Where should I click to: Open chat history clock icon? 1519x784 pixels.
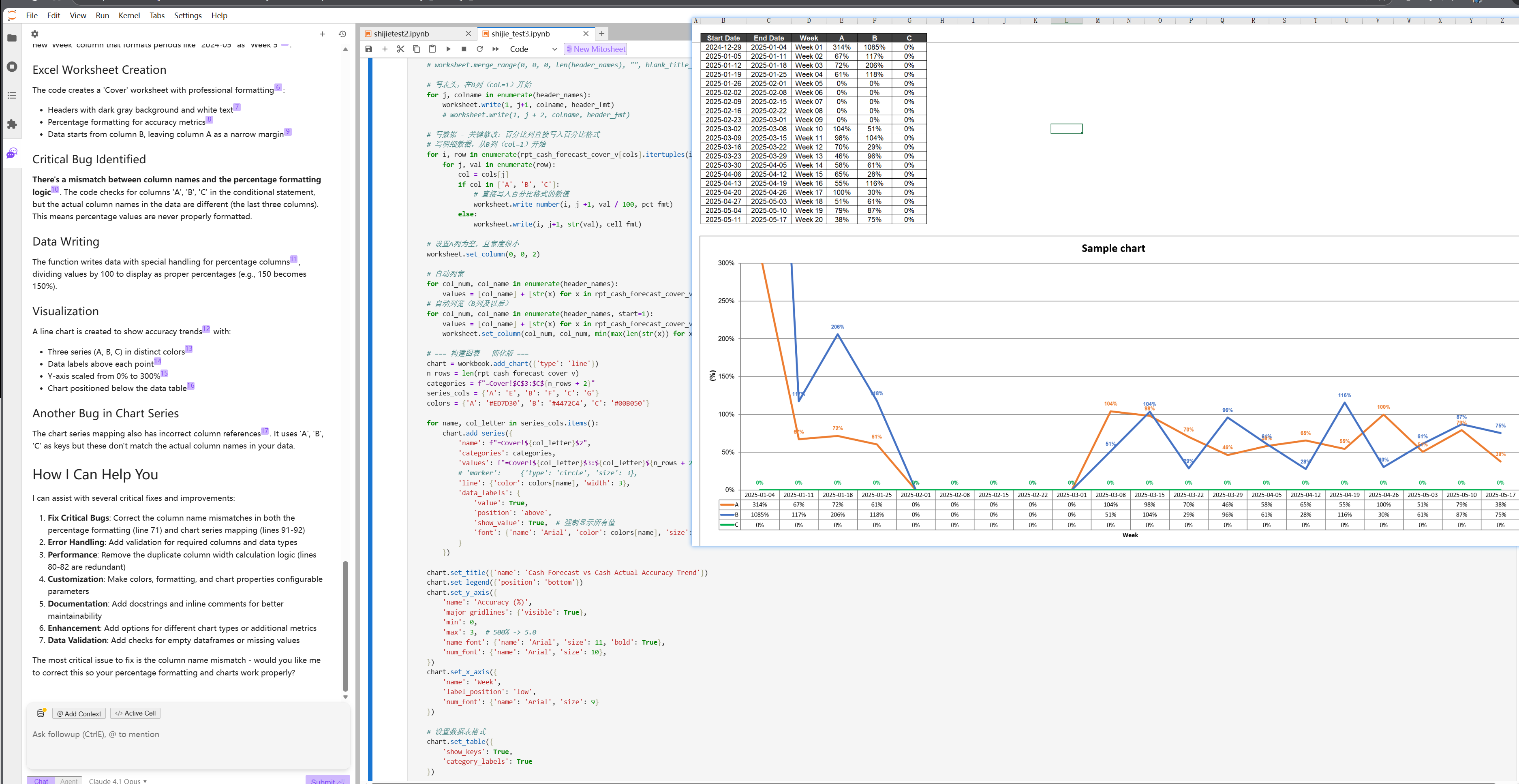tap(342, 34)
